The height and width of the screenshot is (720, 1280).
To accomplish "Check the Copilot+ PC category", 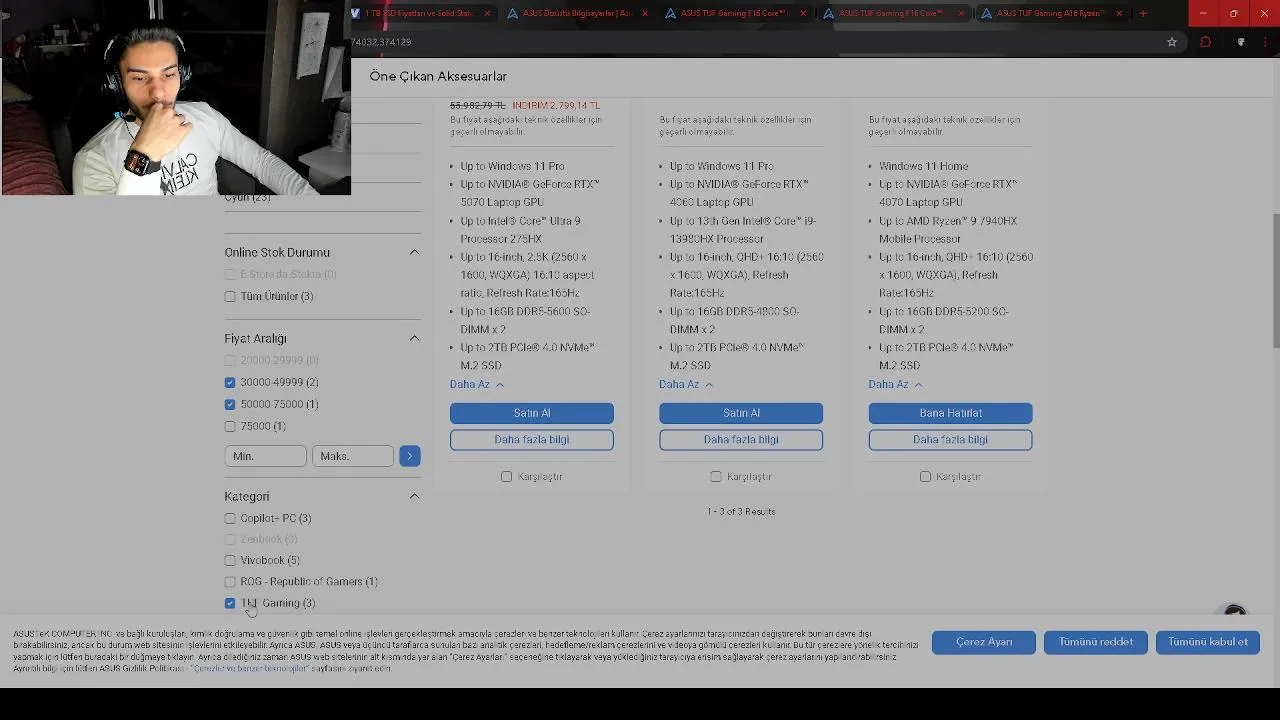I will coord(230,518).
